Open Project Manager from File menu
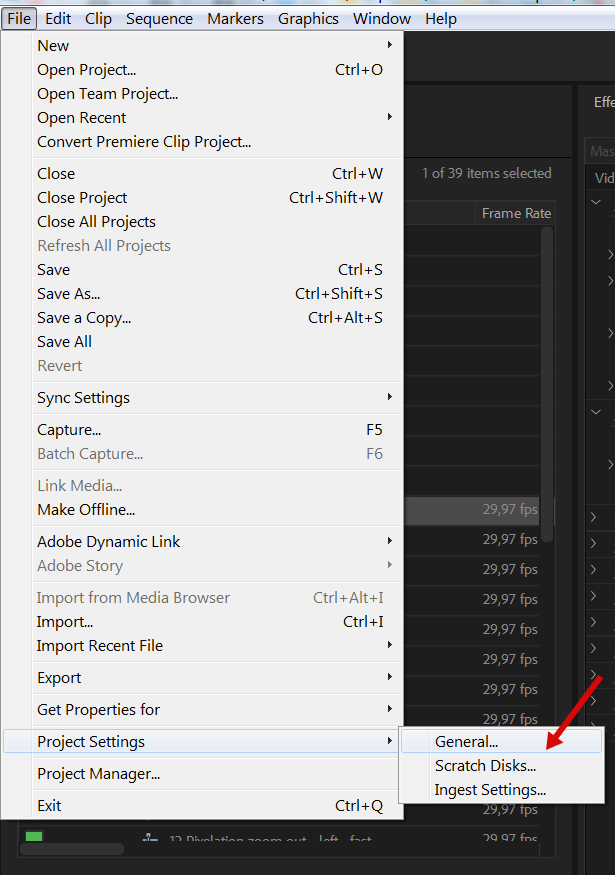This screenshot has width=615, height=875. (x=99, y=774)
